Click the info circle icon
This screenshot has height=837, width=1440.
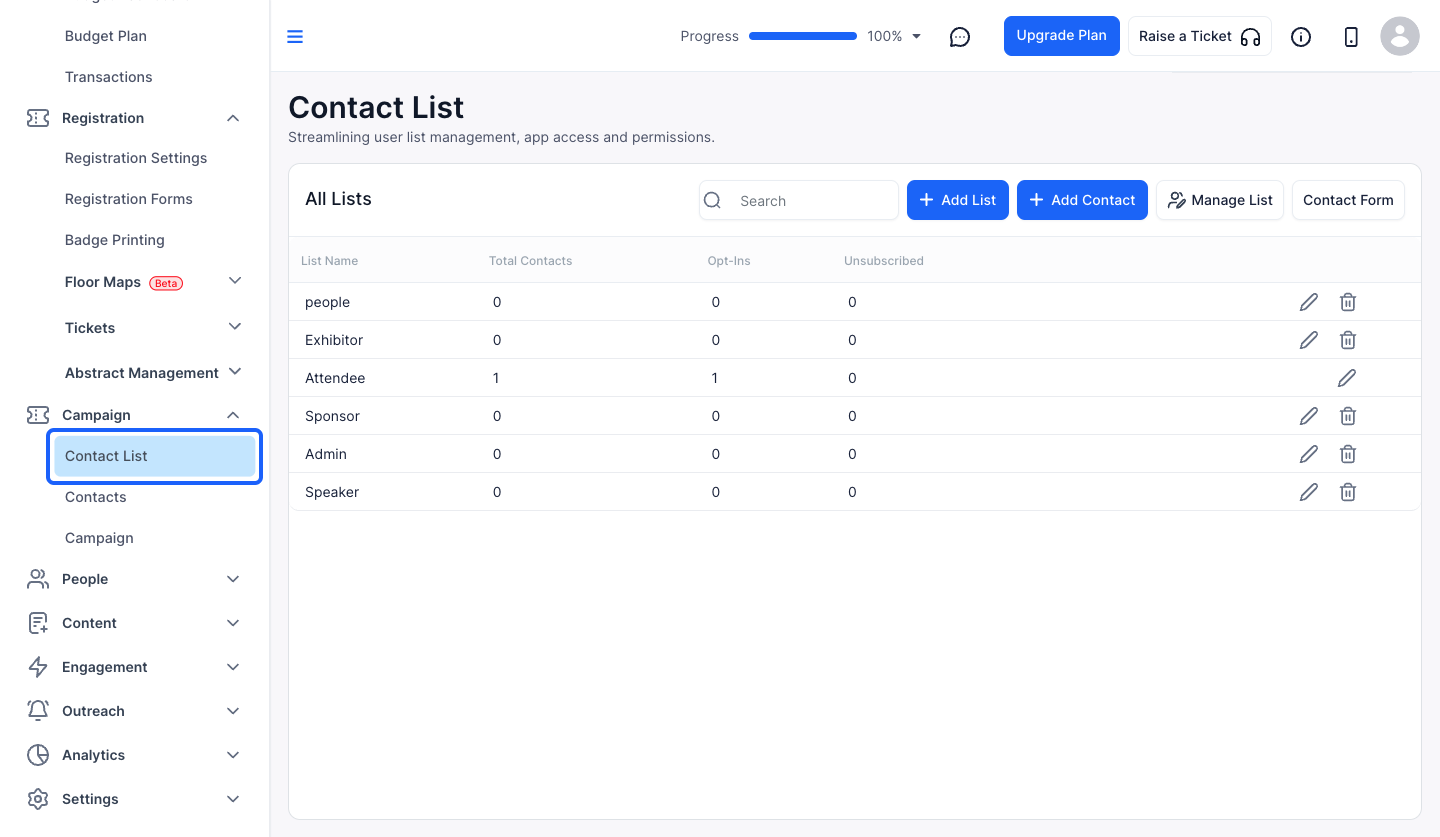(x=1301, y=37)
